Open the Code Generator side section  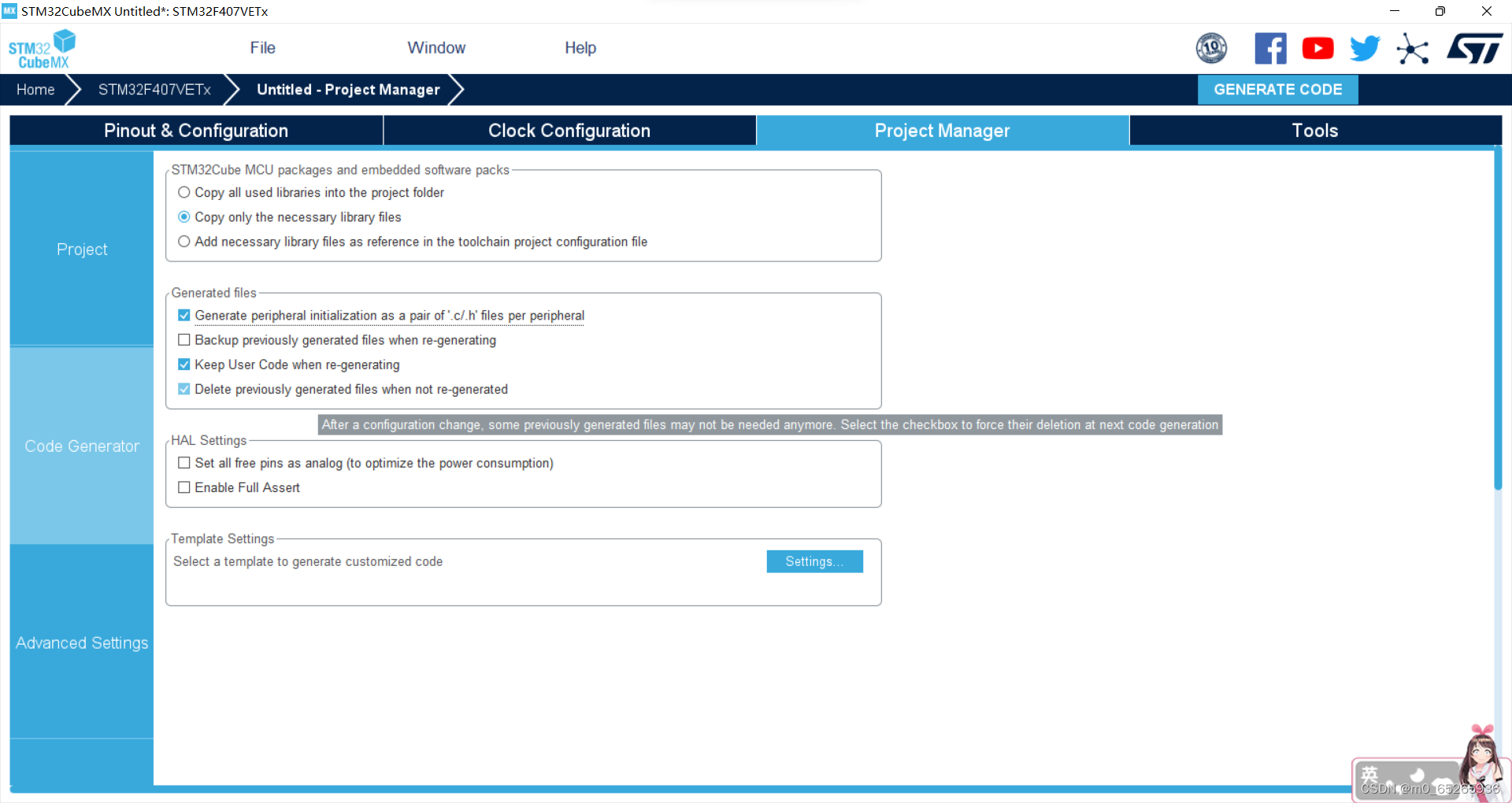pyautogui.click(x=82, y=446)
